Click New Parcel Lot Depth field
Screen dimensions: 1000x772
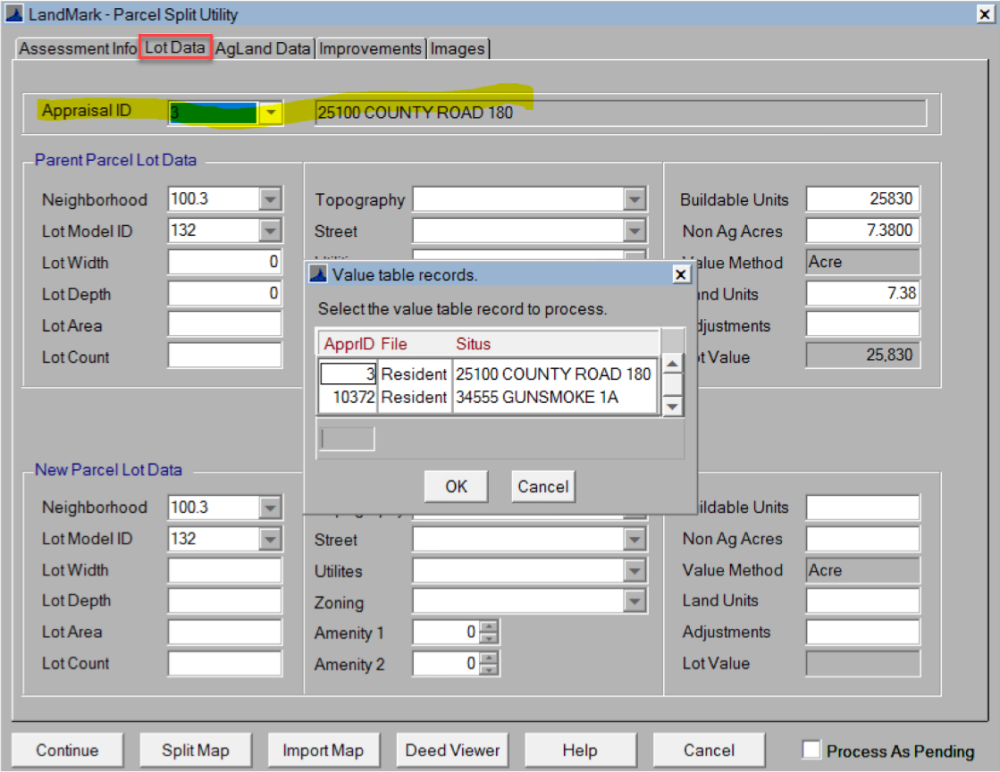pyautogui.click(x=224, y=601)
